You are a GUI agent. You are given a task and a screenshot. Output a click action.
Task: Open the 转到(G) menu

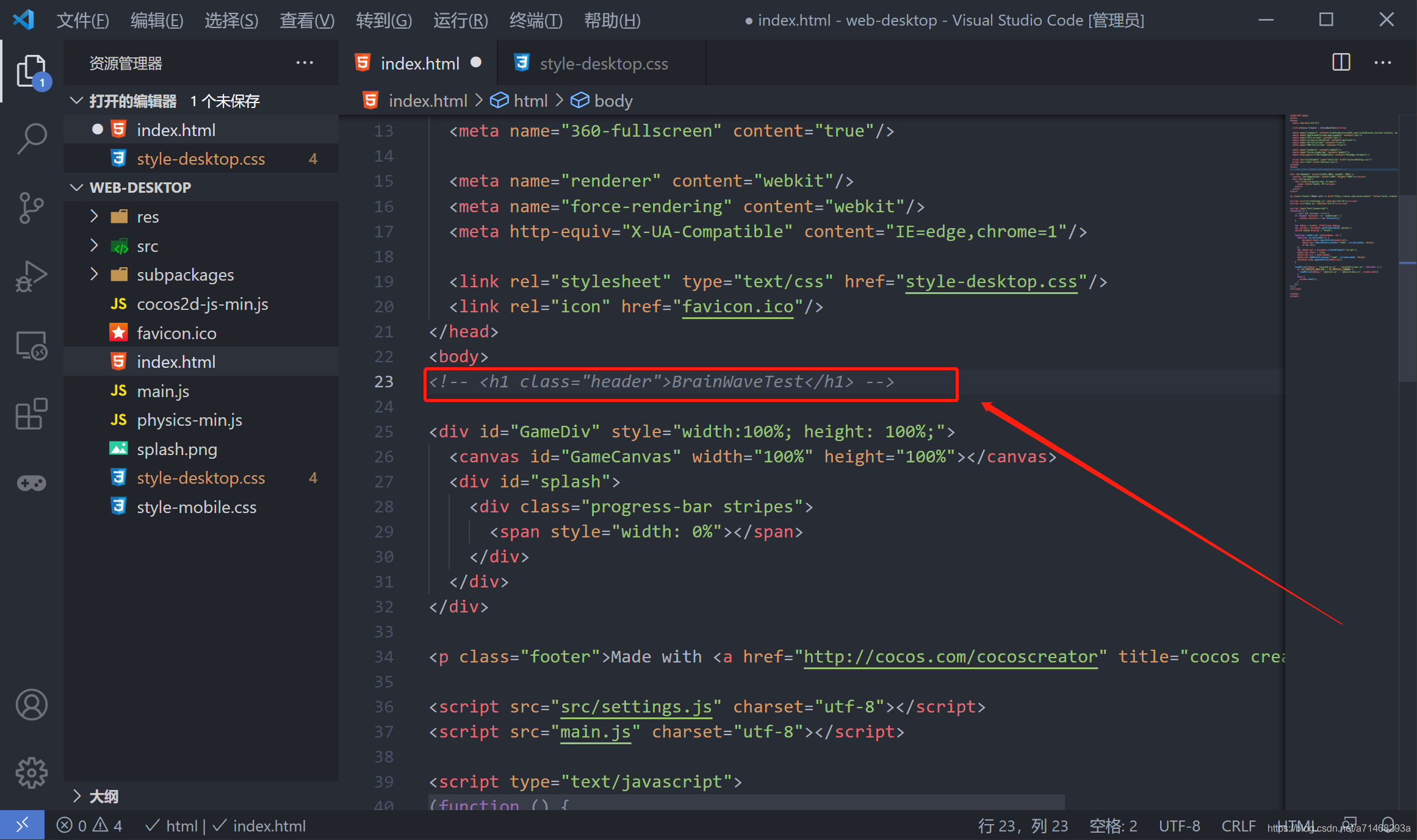(x=384, y=20)
